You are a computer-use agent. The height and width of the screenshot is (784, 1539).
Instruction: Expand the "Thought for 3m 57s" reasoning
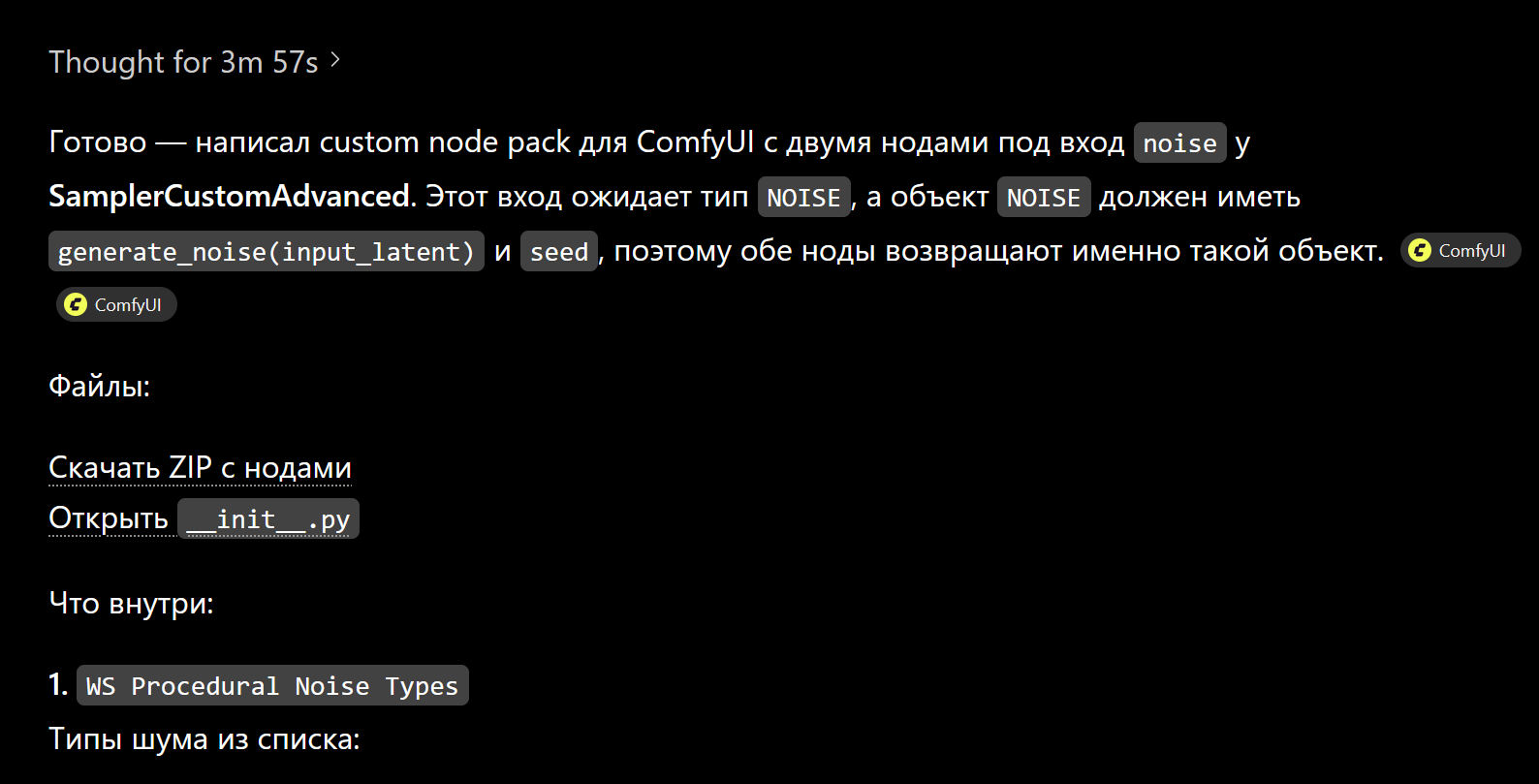[194, 62]
